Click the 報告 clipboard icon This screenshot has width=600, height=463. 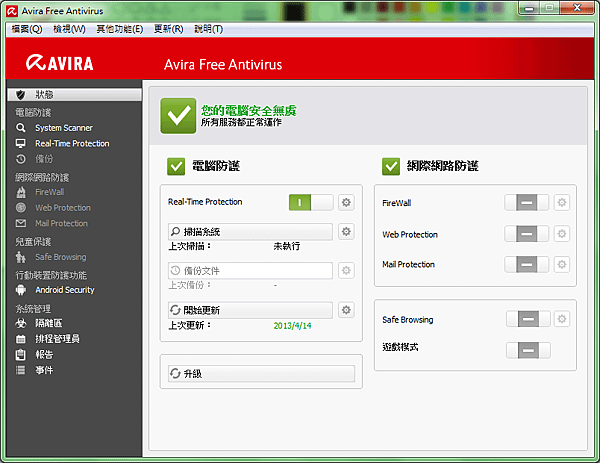point(21,355)
